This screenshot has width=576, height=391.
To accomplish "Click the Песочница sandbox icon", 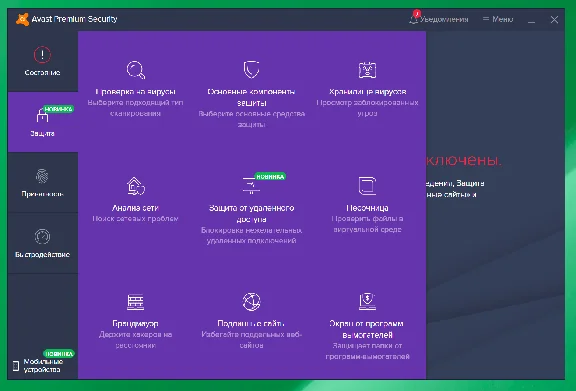I will pos(367,186).
